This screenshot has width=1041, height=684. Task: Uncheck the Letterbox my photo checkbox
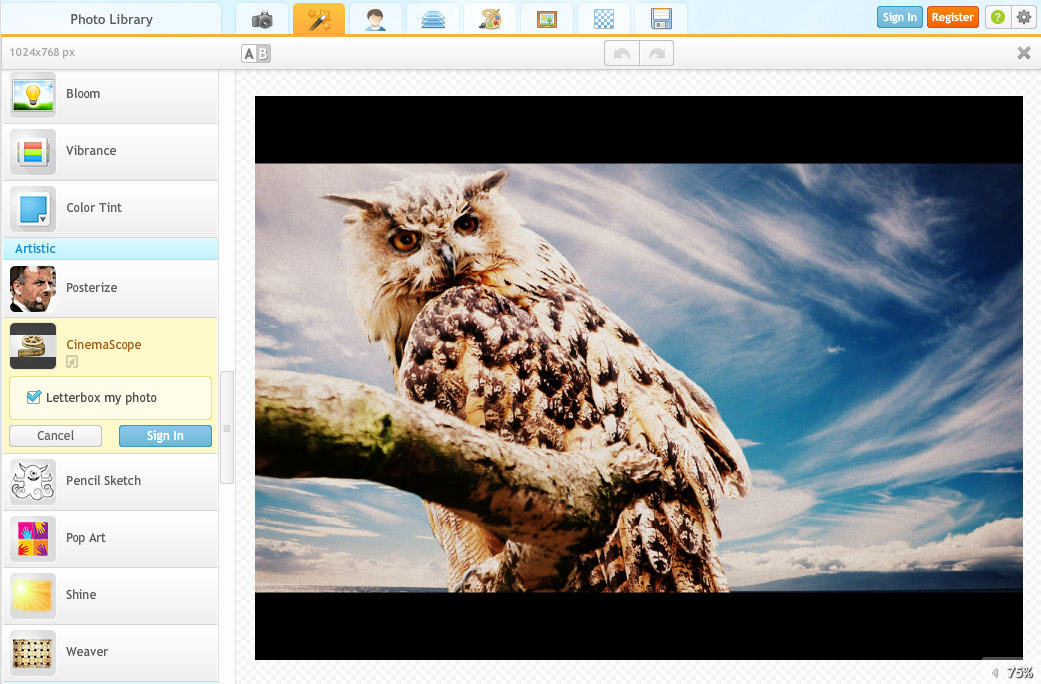(34, 397)
